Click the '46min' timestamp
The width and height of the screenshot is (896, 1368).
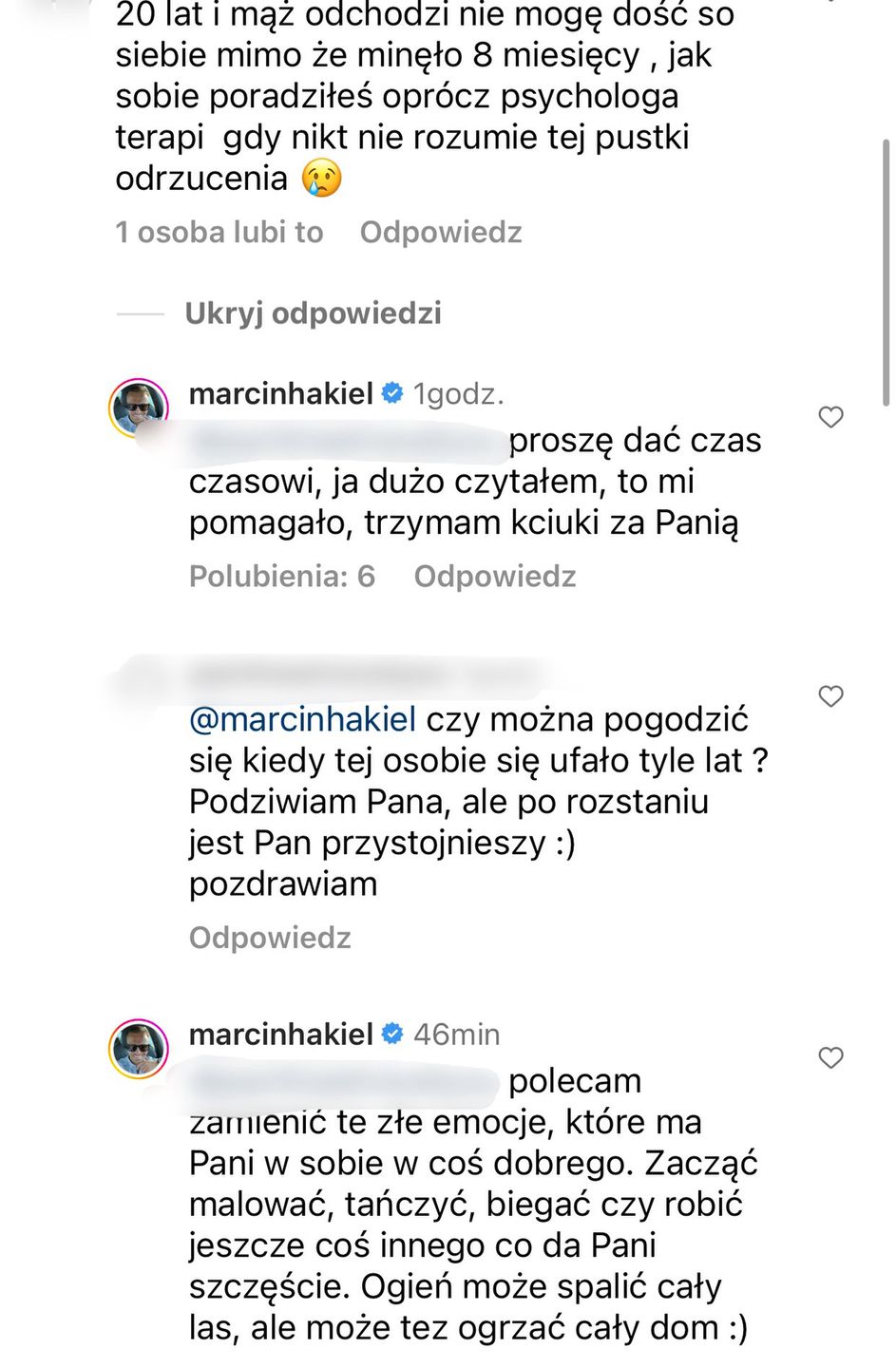457,1034
